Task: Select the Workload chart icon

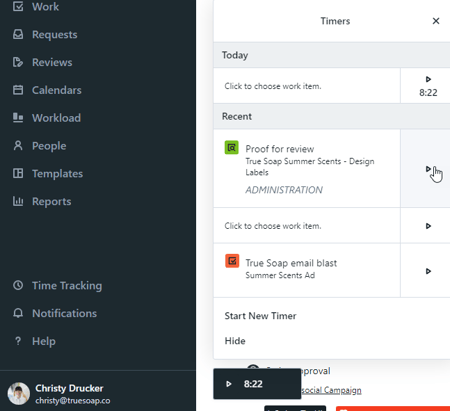Action: point(18,118)
